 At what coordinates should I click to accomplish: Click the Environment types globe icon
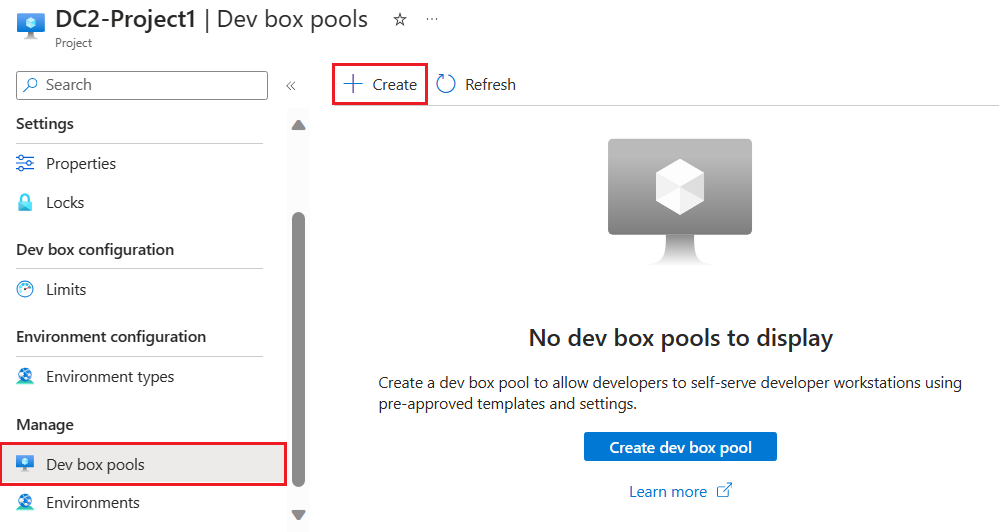[x=25, y=377]
